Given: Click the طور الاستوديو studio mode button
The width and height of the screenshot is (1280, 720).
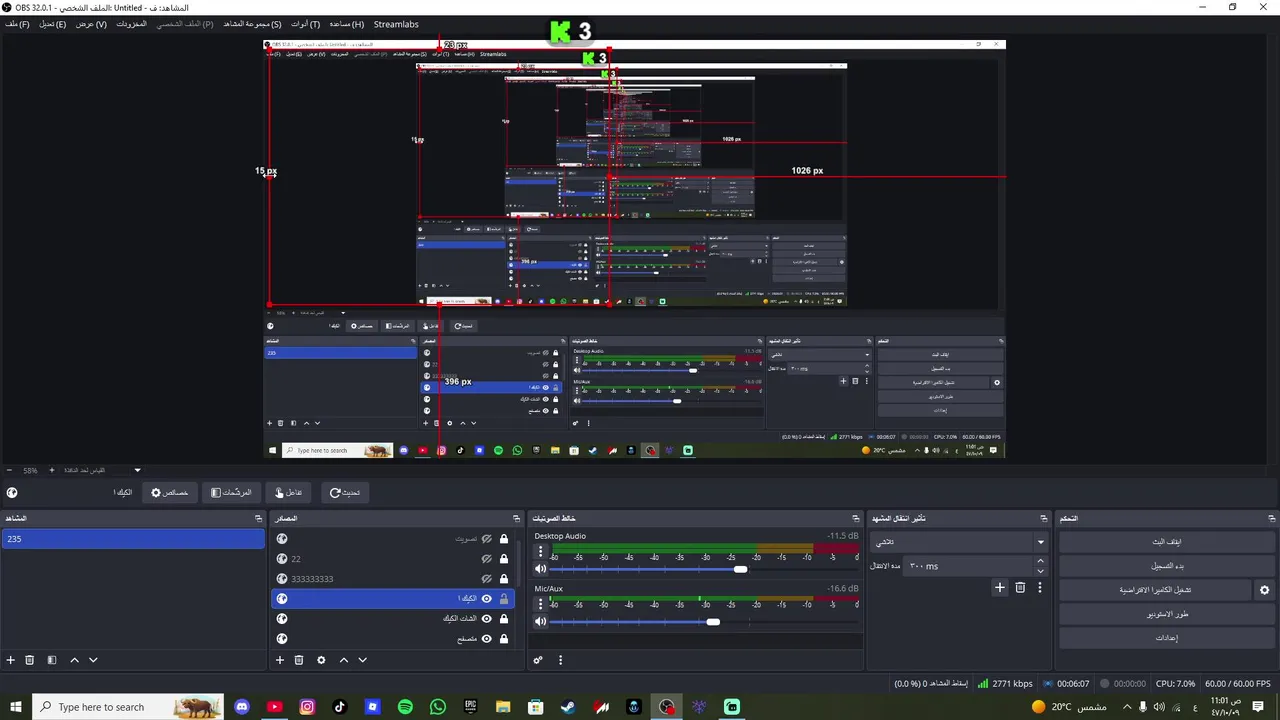Looking at the screenshot, I should click(x=1167, y=614).
